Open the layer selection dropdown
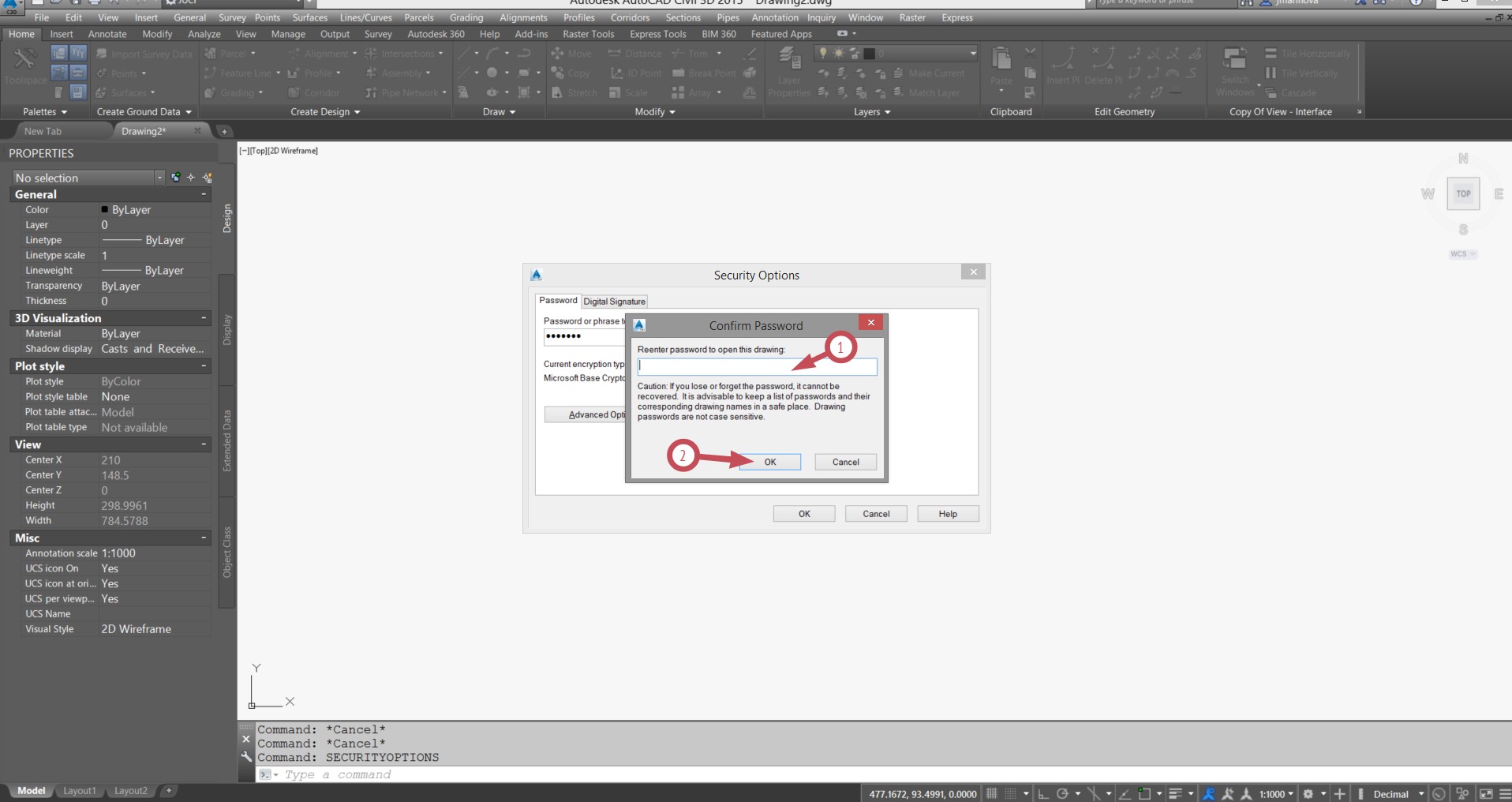The image size is (1512, 802). (x=972, y=53)
